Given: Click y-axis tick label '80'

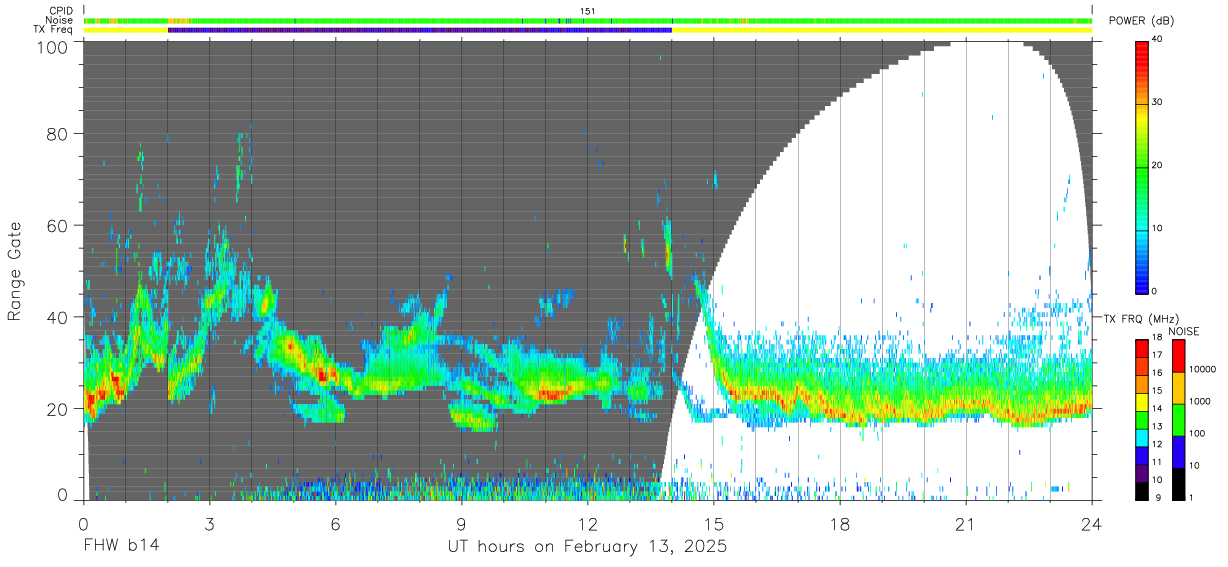Looking at the screenshot, I should click(59, 133).
